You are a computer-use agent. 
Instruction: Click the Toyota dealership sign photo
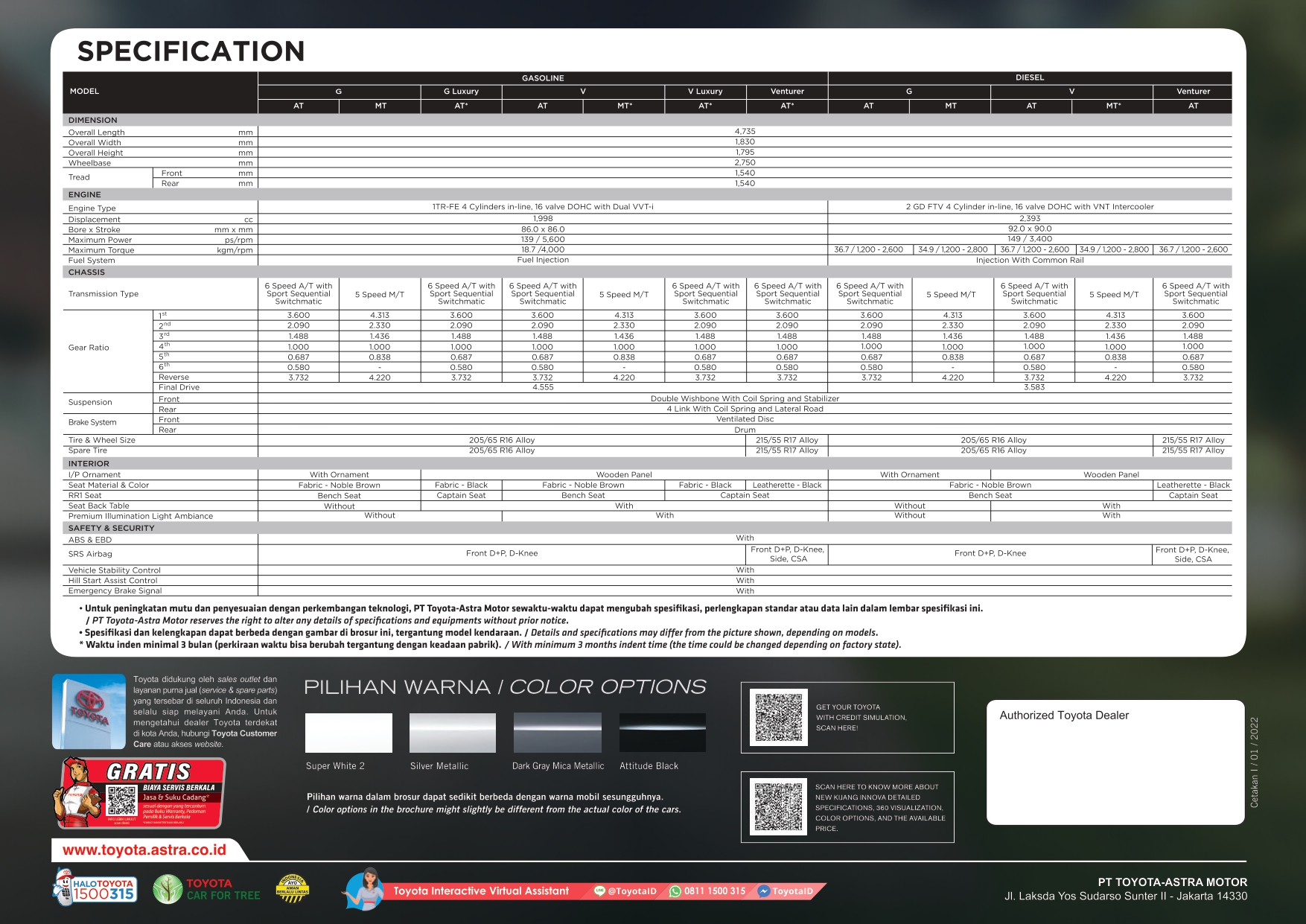click(89, 711)
